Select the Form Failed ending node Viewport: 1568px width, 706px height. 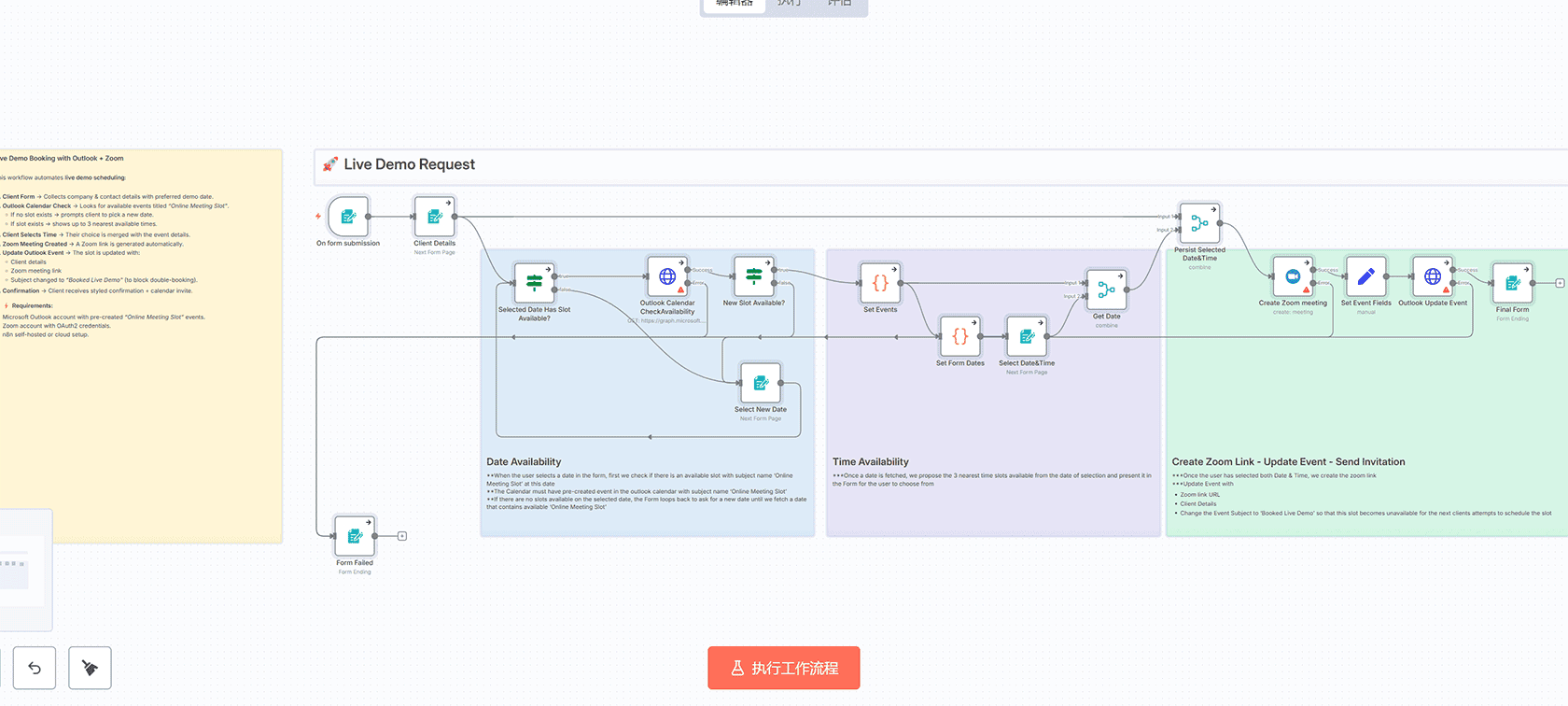pyautogui.click(x=355, y=536)
